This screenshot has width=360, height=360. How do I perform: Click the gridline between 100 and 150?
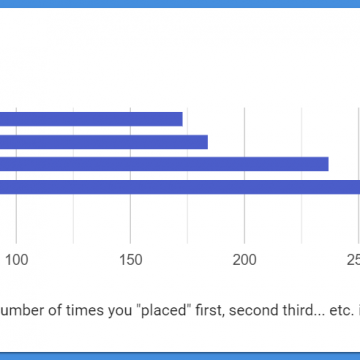73,218
